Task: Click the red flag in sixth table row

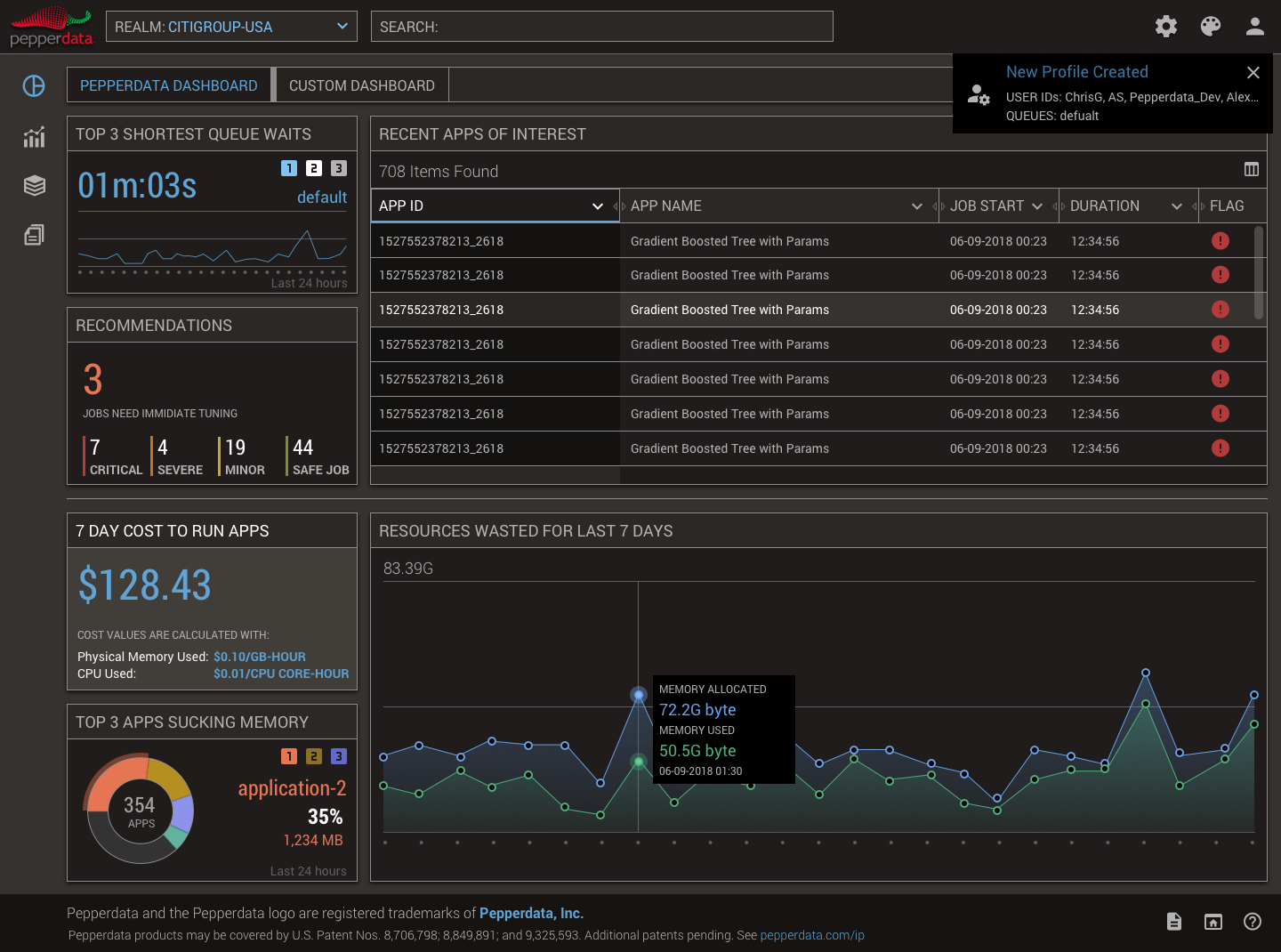Action: (x=1221, y=414)
